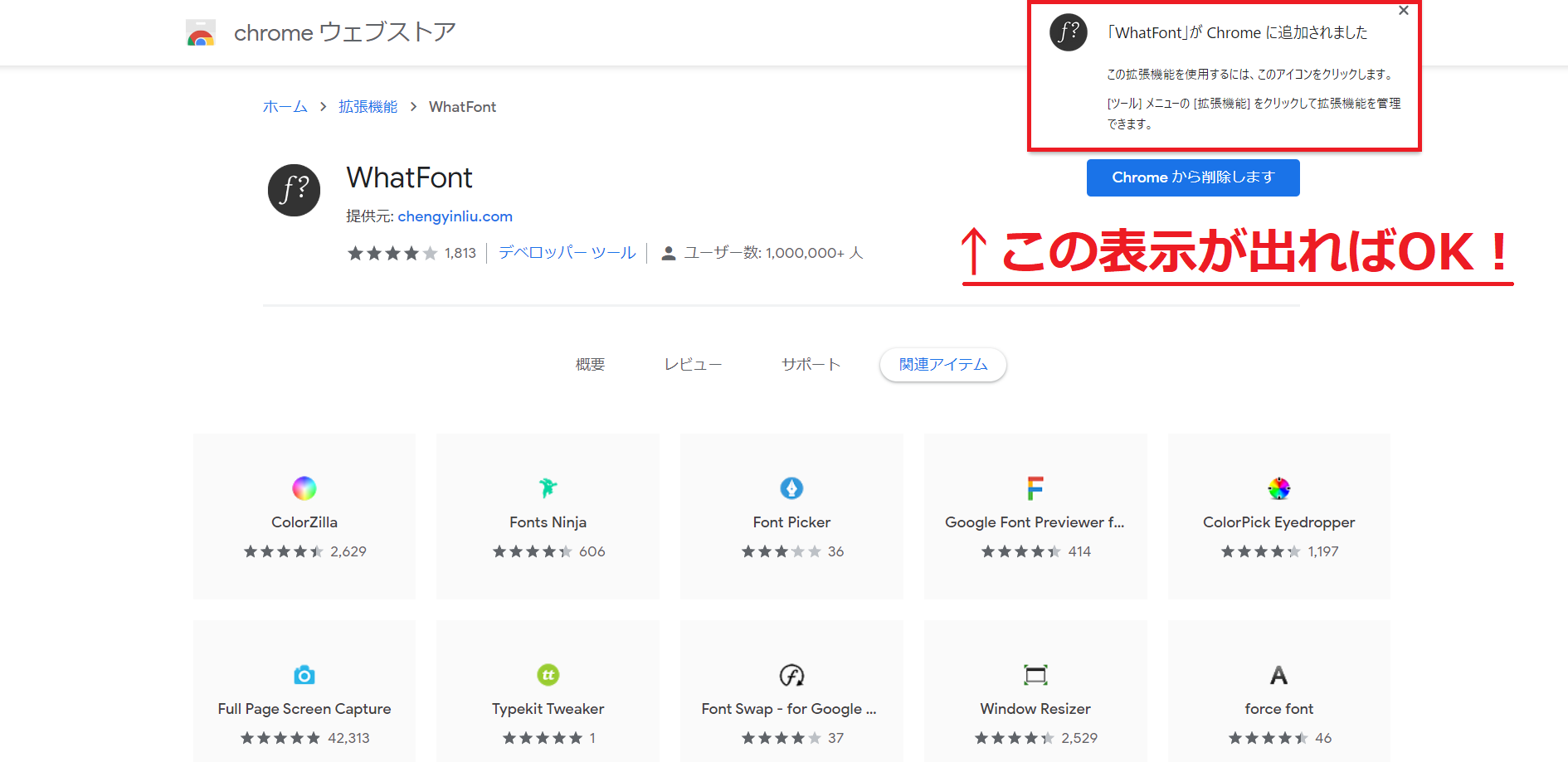Open the chengyinliu.com provider link
Image resolution: width=1568 pixels, height=762 pixels.
point(455,216)
